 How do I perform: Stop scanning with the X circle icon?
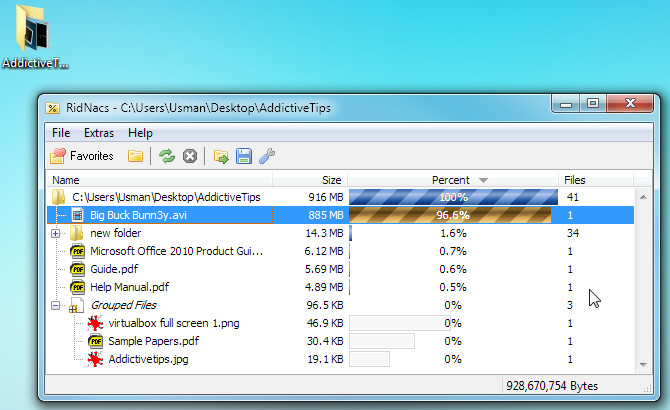pyautogui.click(x=190, y=156)
